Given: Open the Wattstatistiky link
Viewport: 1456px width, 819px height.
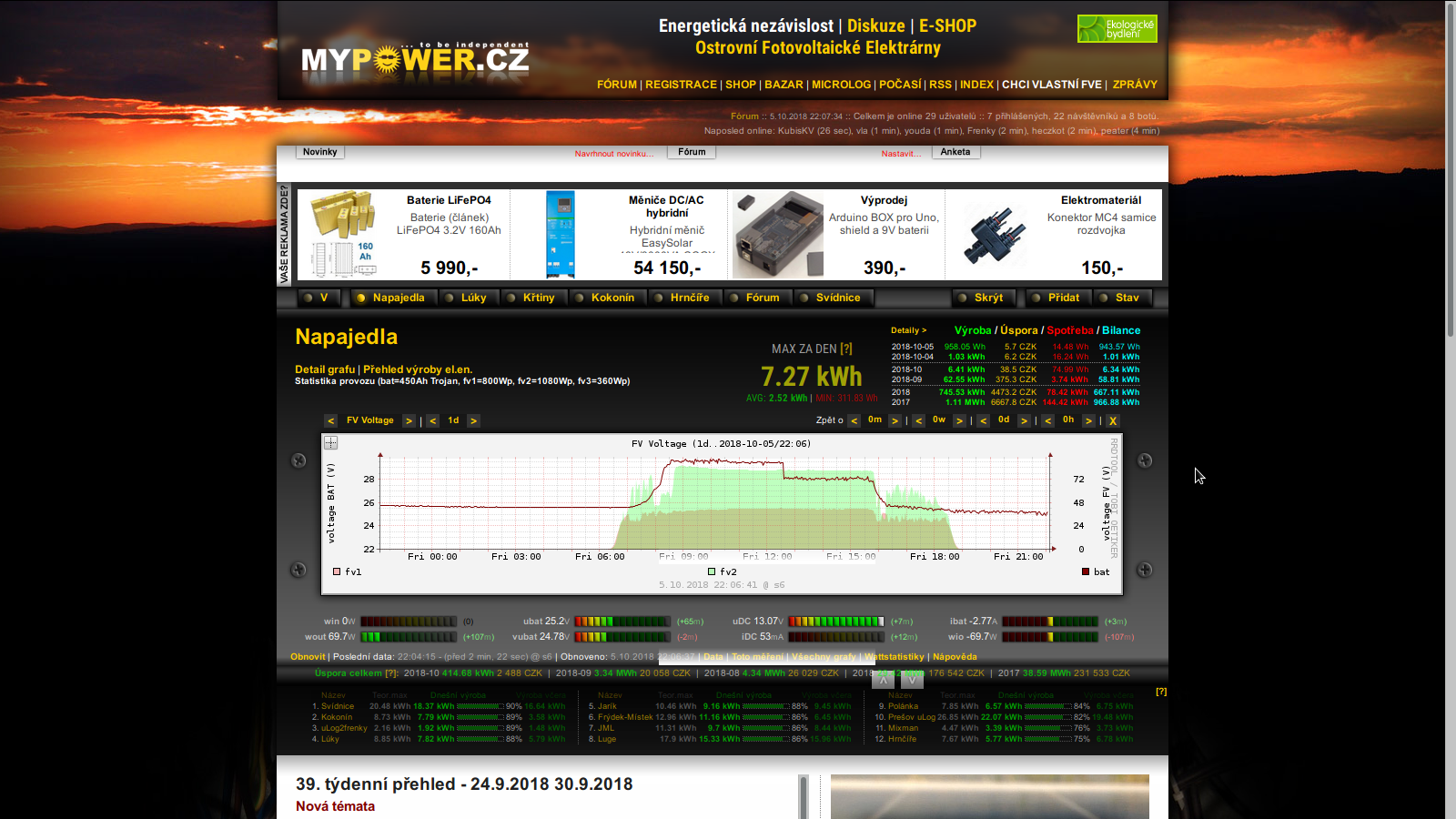Looking at the screenshot, I should click(895, 657).
